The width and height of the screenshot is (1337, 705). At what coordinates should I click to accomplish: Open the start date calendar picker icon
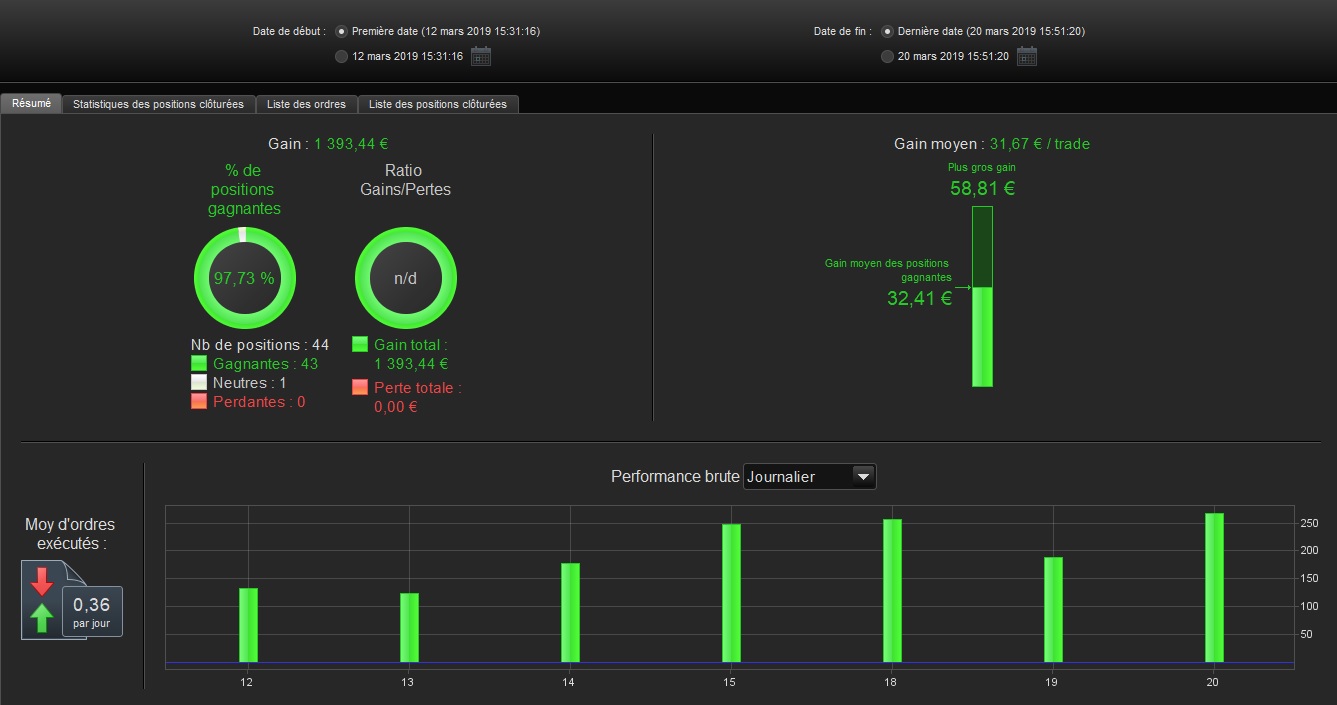481,56
